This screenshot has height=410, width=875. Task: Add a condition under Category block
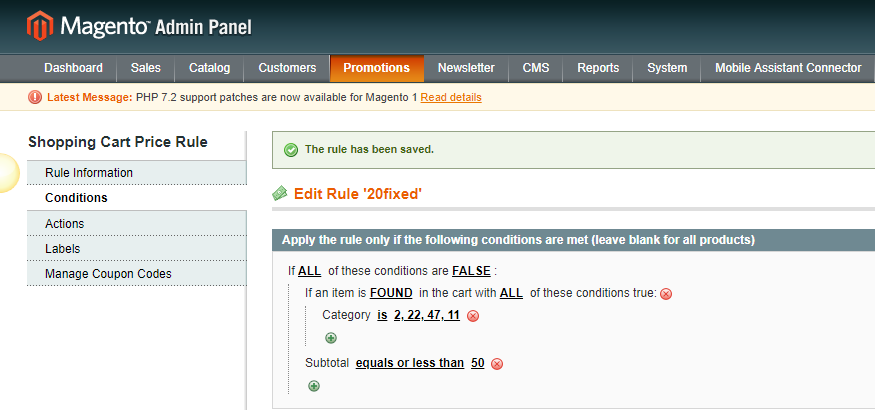coord(331,338)
